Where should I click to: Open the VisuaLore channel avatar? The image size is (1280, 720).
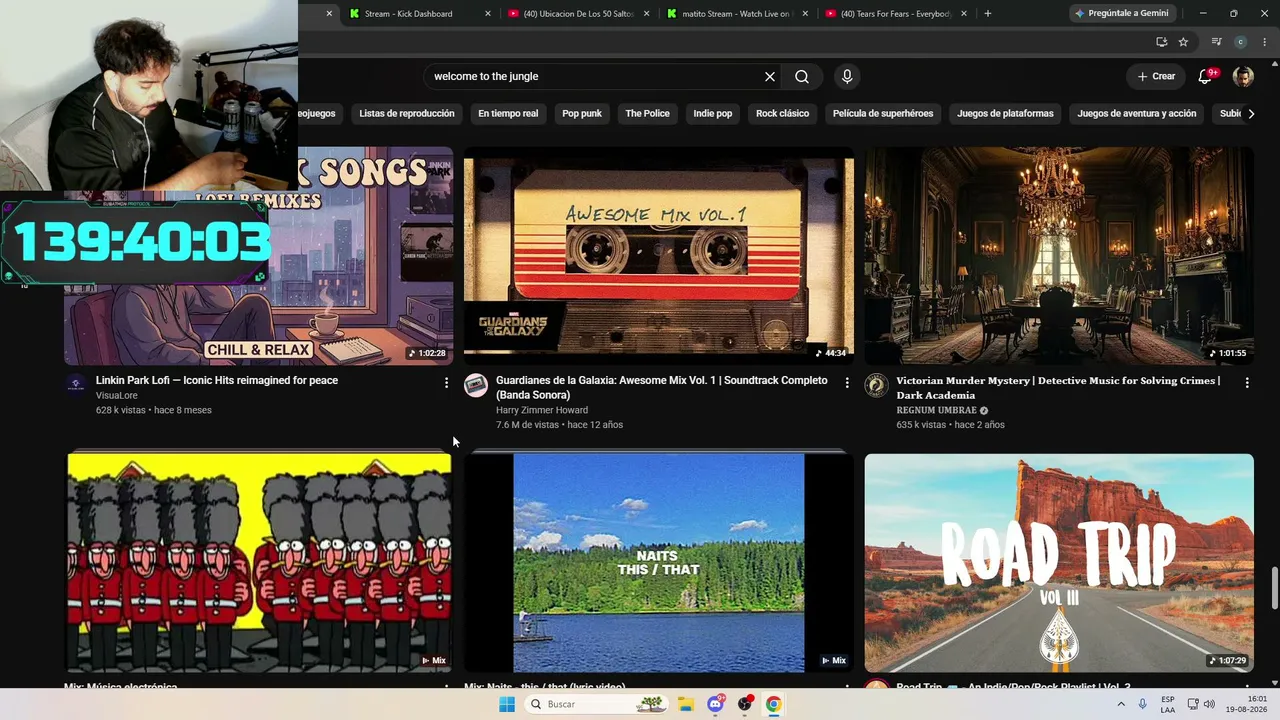pyautogui.click(x=76, y=385)
